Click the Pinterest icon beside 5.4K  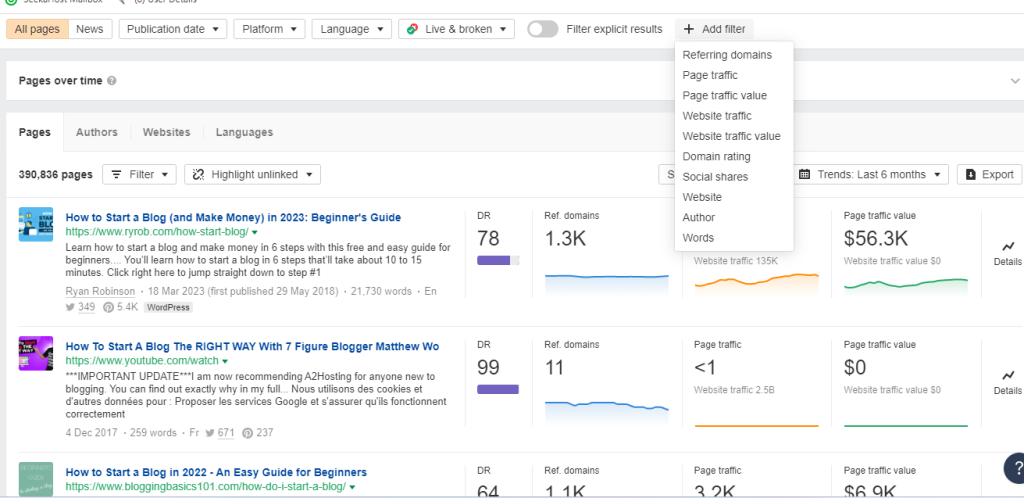[108, 307]
